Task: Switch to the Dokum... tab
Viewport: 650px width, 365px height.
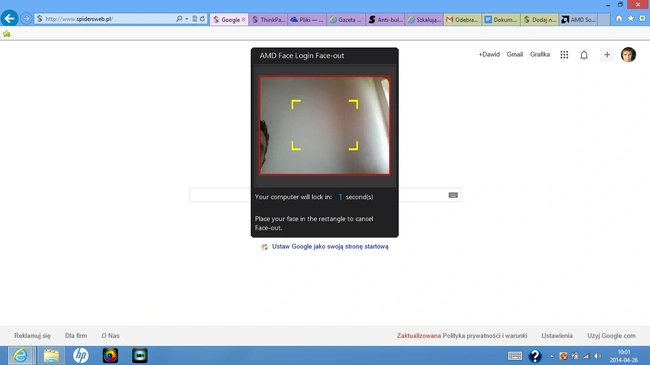Action: (501, 19)
